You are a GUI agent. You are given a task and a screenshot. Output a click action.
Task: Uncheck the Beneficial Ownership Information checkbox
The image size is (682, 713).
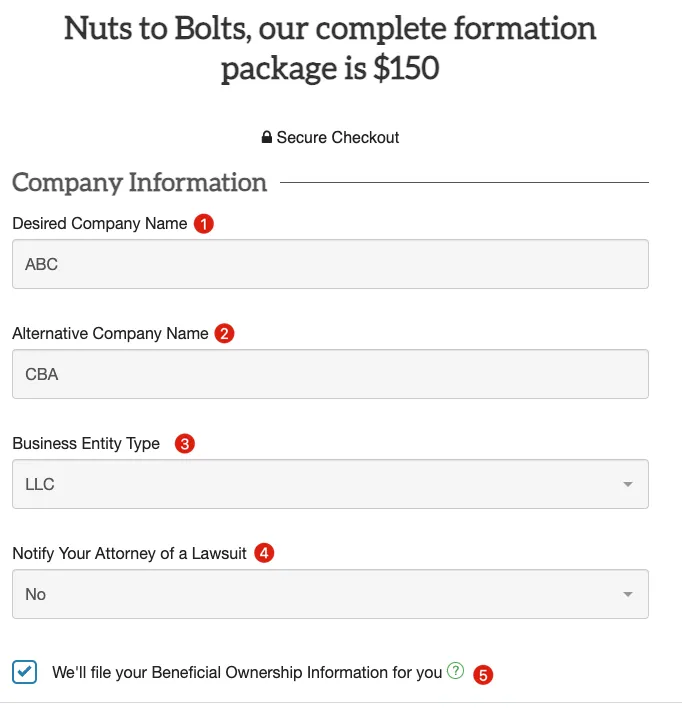pyautogui.click(x=26, y=672)
